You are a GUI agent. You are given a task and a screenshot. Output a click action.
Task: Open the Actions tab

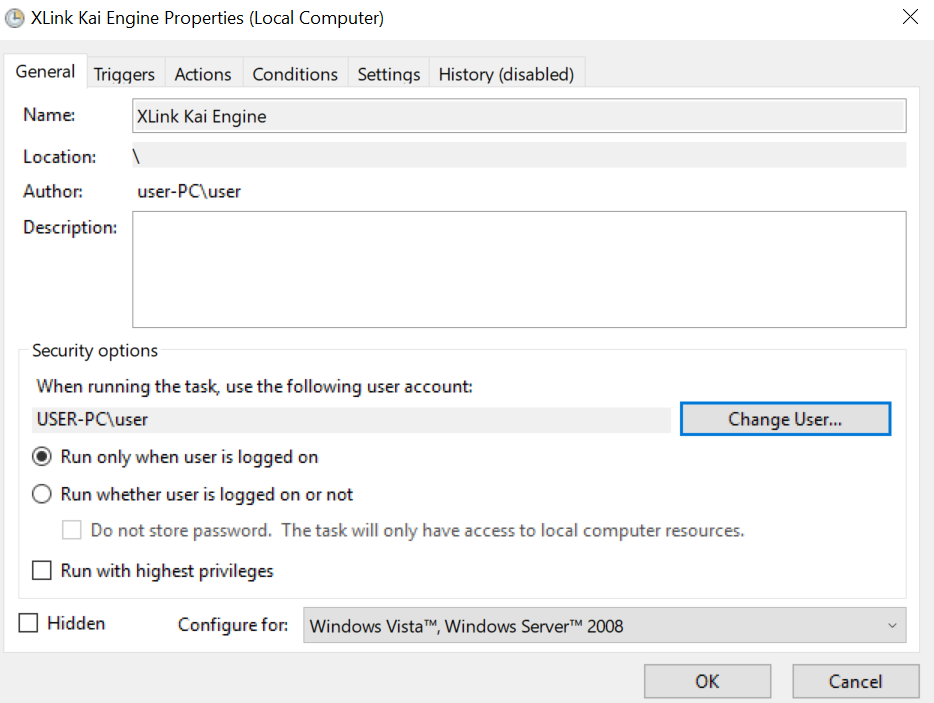coord(203,74)
